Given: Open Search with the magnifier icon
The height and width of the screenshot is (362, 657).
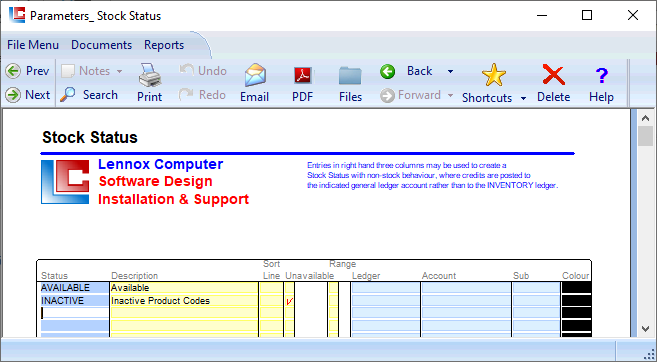Looking at the screenshot, I should (67, 95).
